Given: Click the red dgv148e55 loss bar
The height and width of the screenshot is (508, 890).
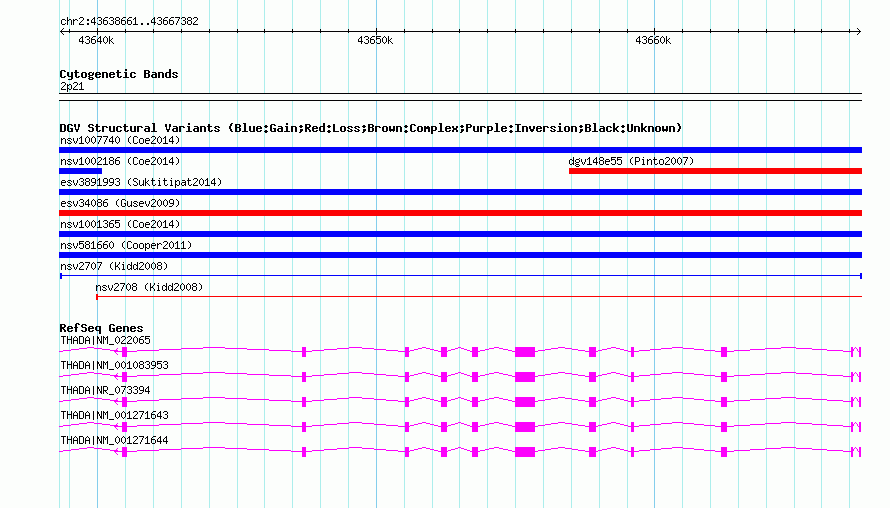Looking at the screenshot, I should pyautogui.click(x=715, y=171).
